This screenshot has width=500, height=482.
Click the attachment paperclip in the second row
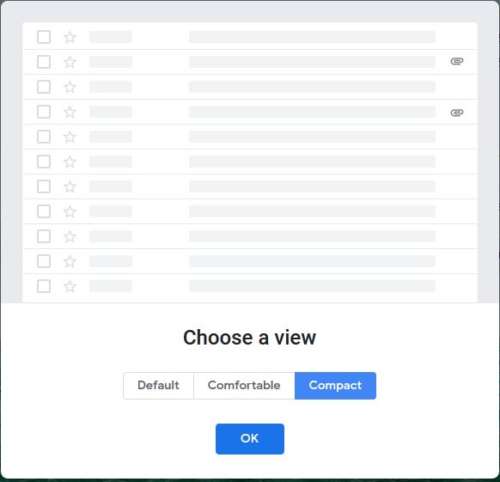pyautogui.click(x=457, y=61)
